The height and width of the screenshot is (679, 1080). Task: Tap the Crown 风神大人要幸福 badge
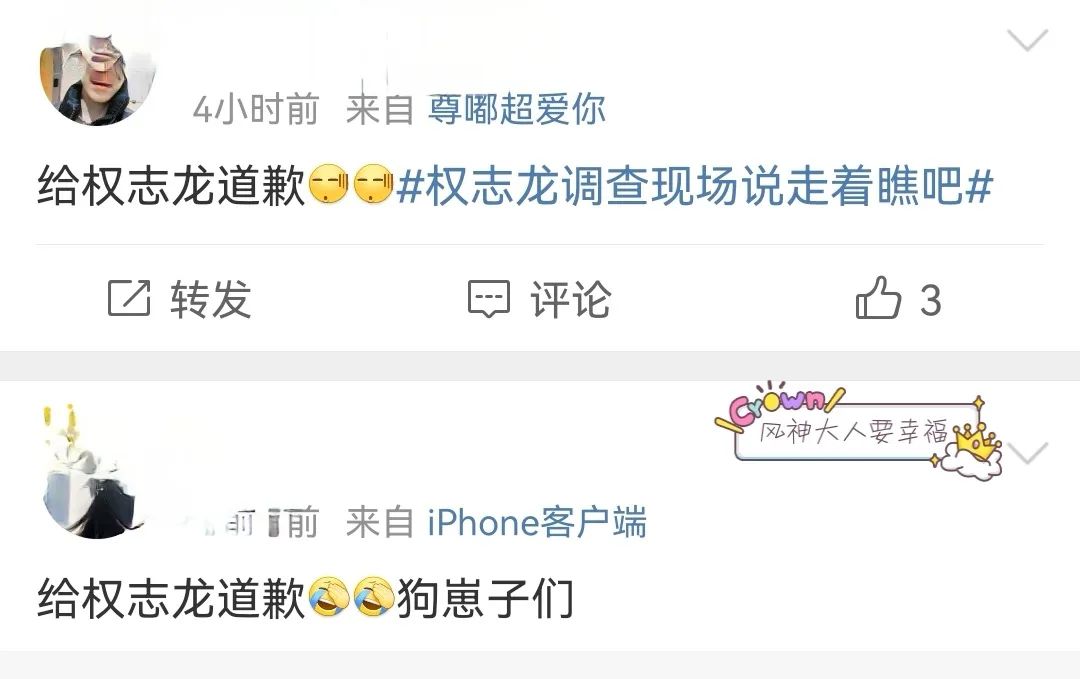858,430
